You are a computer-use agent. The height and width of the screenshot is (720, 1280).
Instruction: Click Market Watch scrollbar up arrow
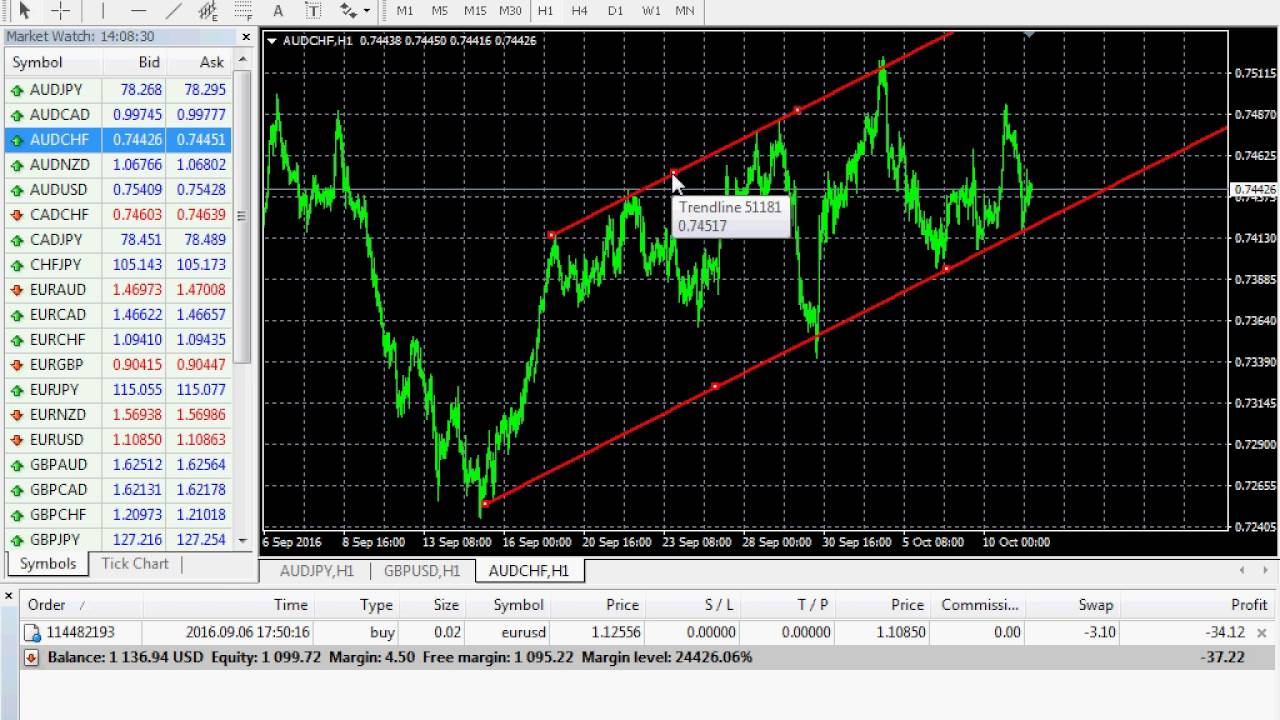click(242, 60)
